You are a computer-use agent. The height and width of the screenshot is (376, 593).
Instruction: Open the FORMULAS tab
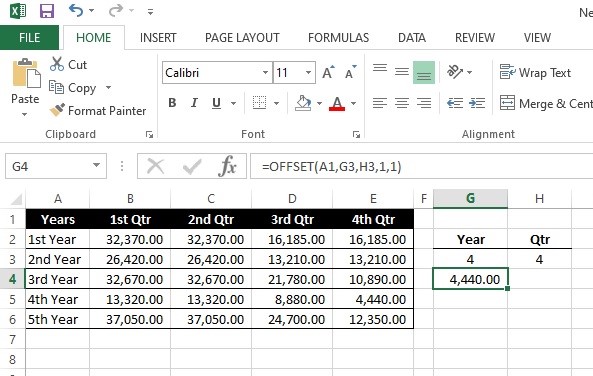[338, 37]
